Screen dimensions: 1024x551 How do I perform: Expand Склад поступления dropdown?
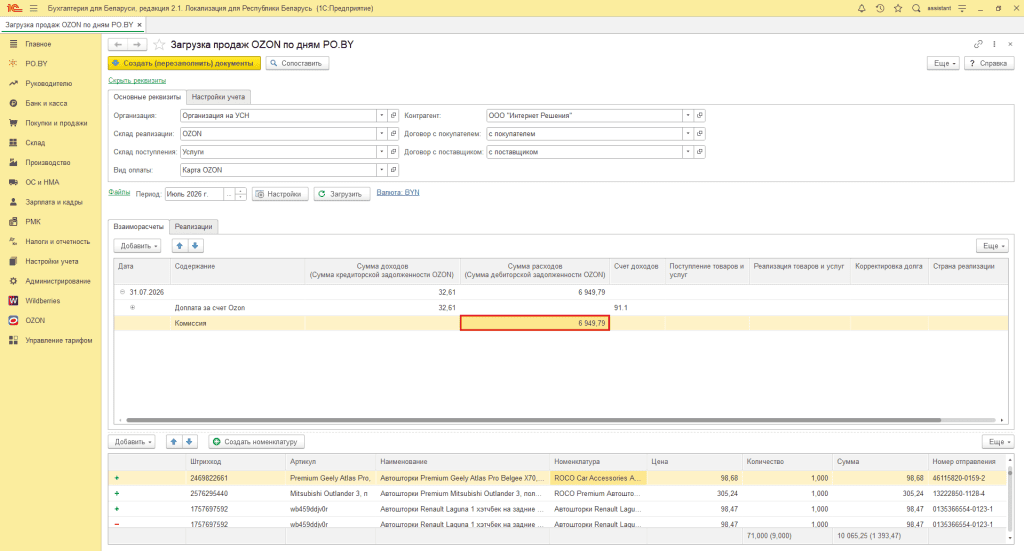(x=382, y=152)
